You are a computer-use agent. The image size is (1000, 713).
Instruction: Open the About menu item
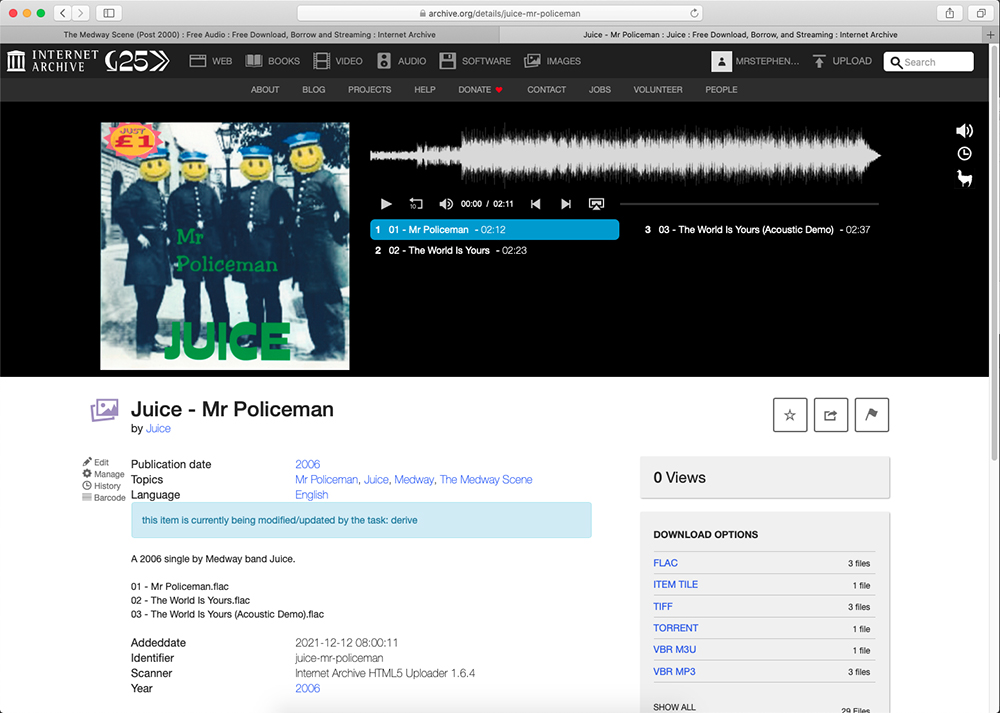pos(265,90)
